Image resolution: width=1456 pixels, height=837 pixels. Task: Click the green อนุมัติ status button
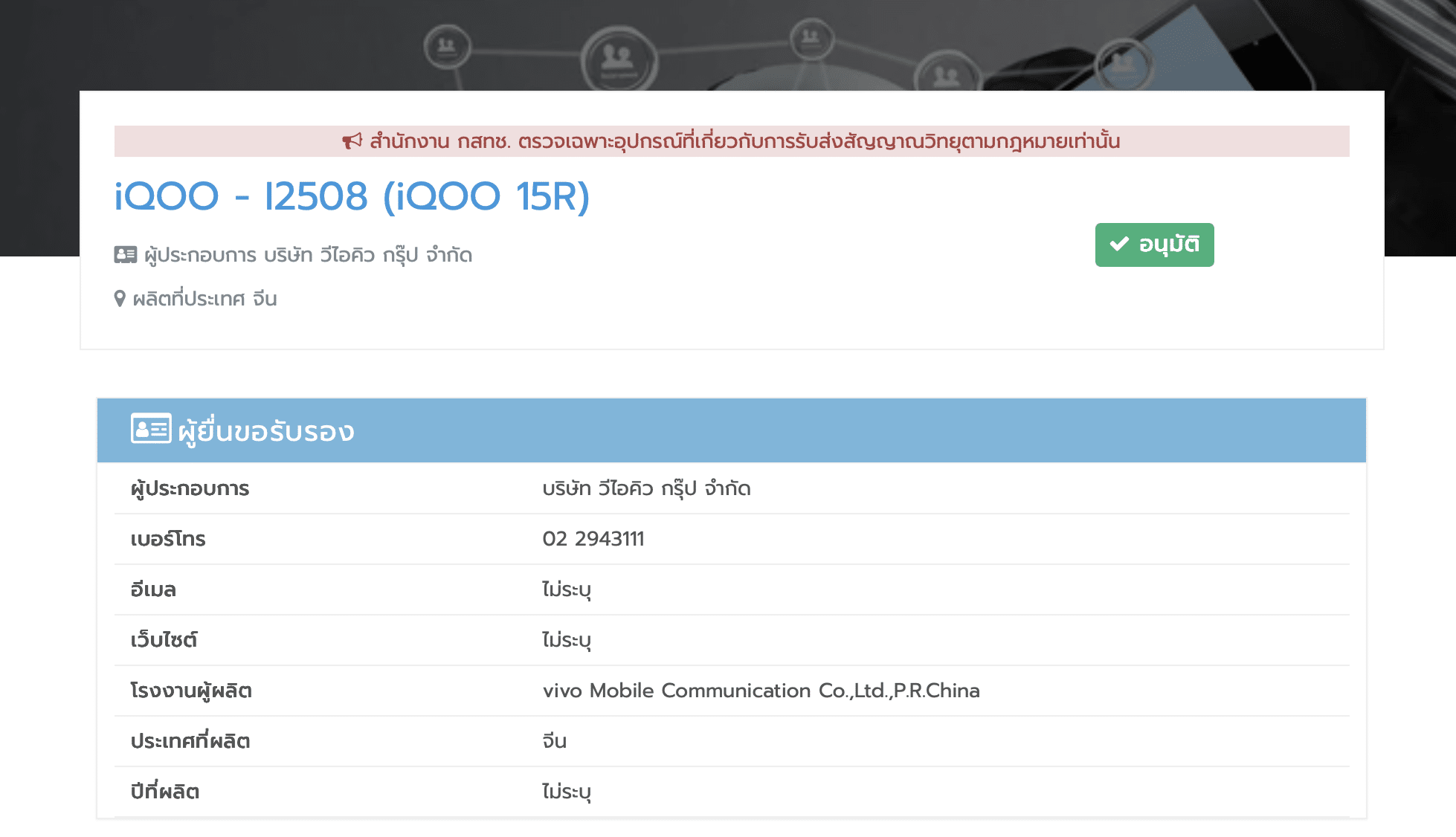point(1154,245)
